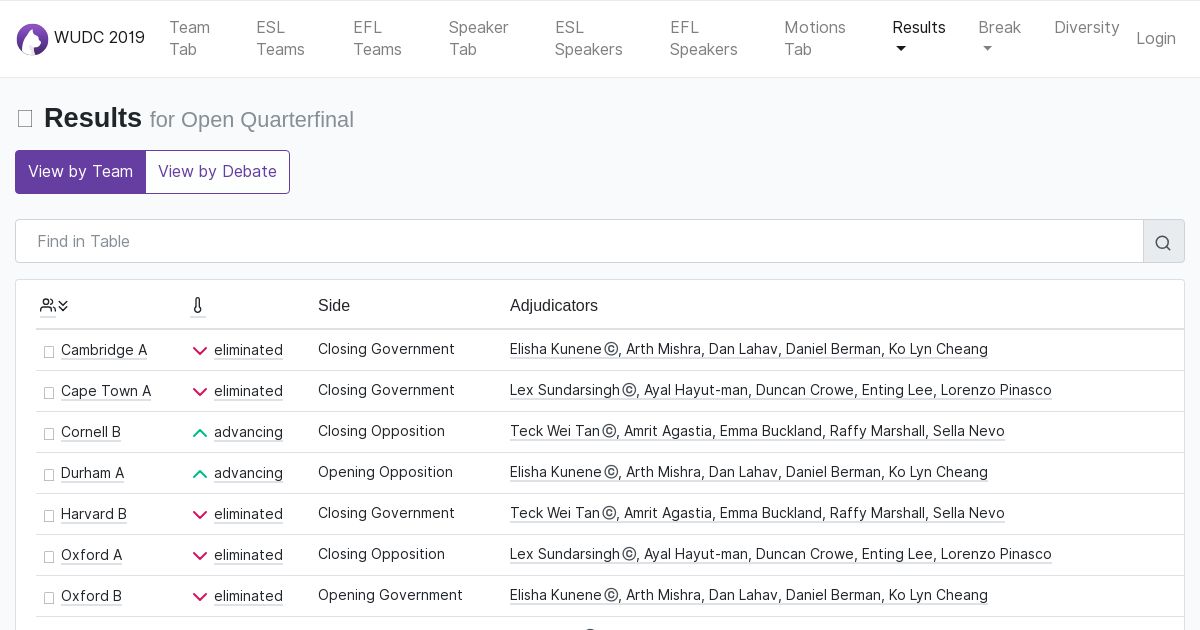Click adjudicators list in Durham A row
The image size is (1200, 630).
tap(749, 472)
